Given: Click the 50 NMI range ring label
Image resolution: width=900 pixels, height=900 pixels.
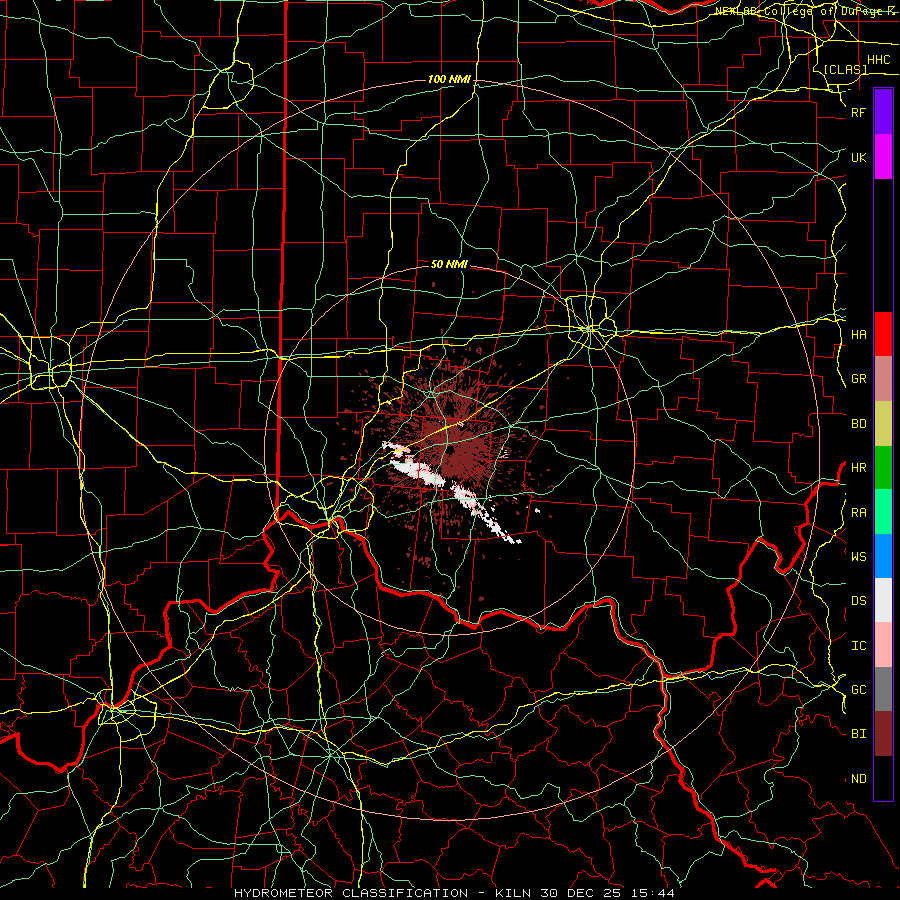Looking at the screenshot, I should point(449,264).
